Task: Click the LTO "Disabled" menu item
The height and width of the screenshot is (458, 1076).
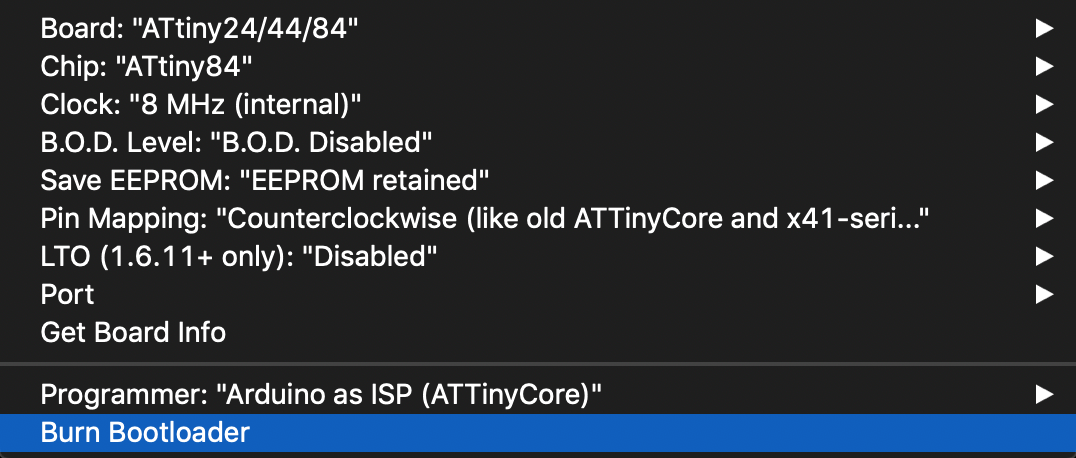Action: pos(239,256)
